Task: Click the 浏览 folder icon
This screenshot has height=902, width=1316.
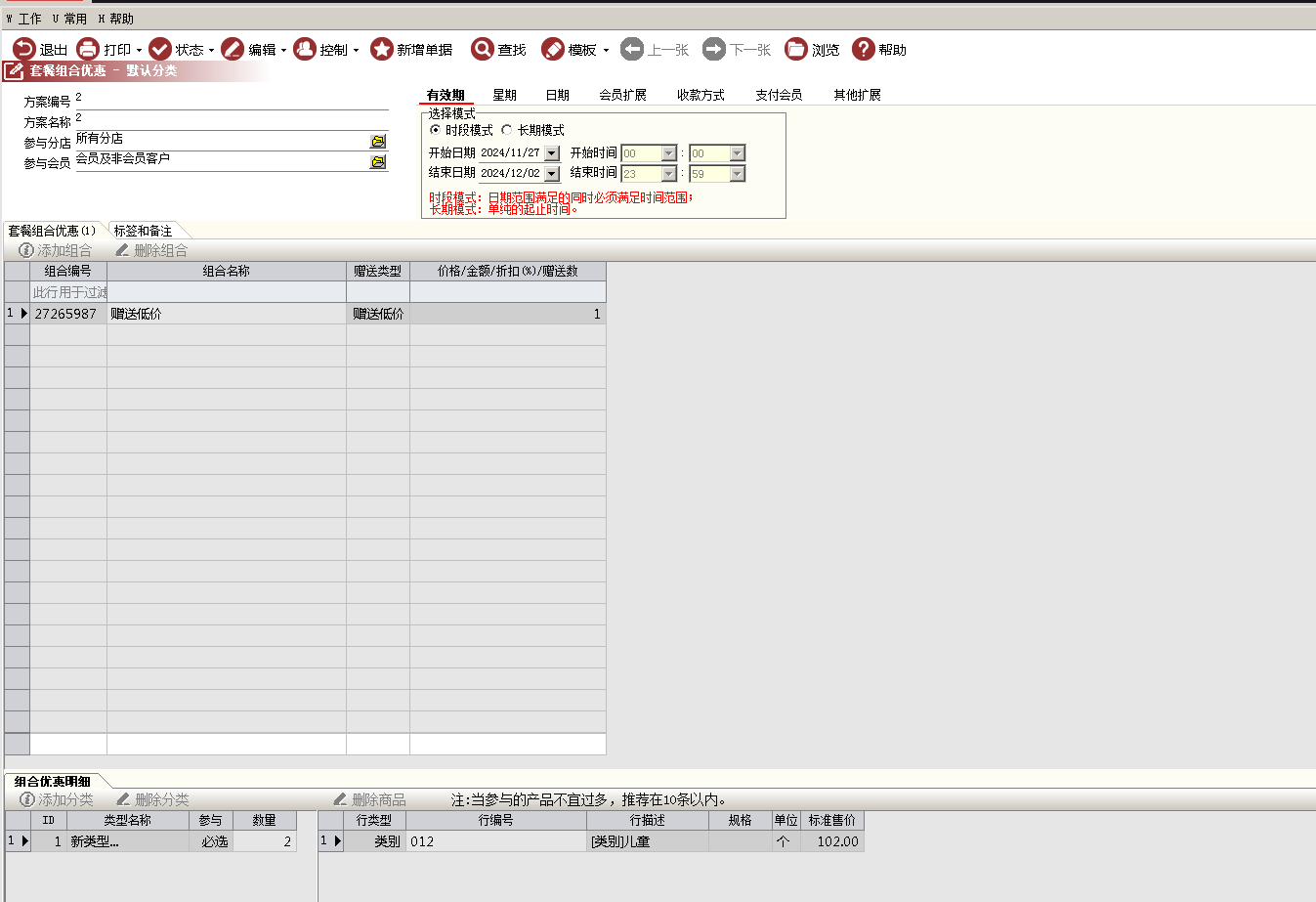Action: click(796, 49)
